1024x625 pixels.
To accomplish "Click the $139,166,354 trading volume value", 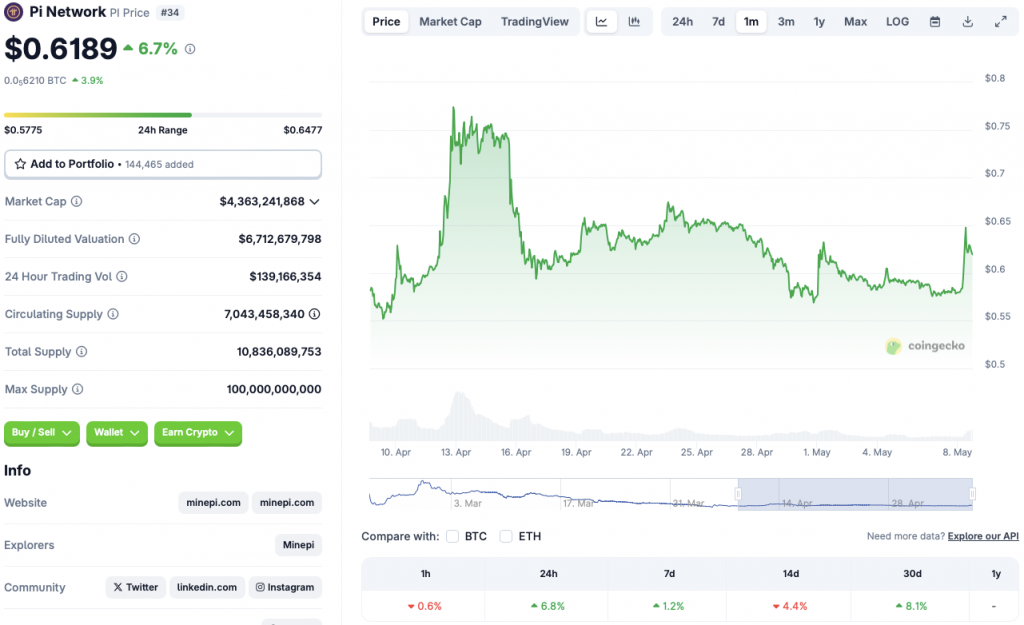I will pos(285,276).
